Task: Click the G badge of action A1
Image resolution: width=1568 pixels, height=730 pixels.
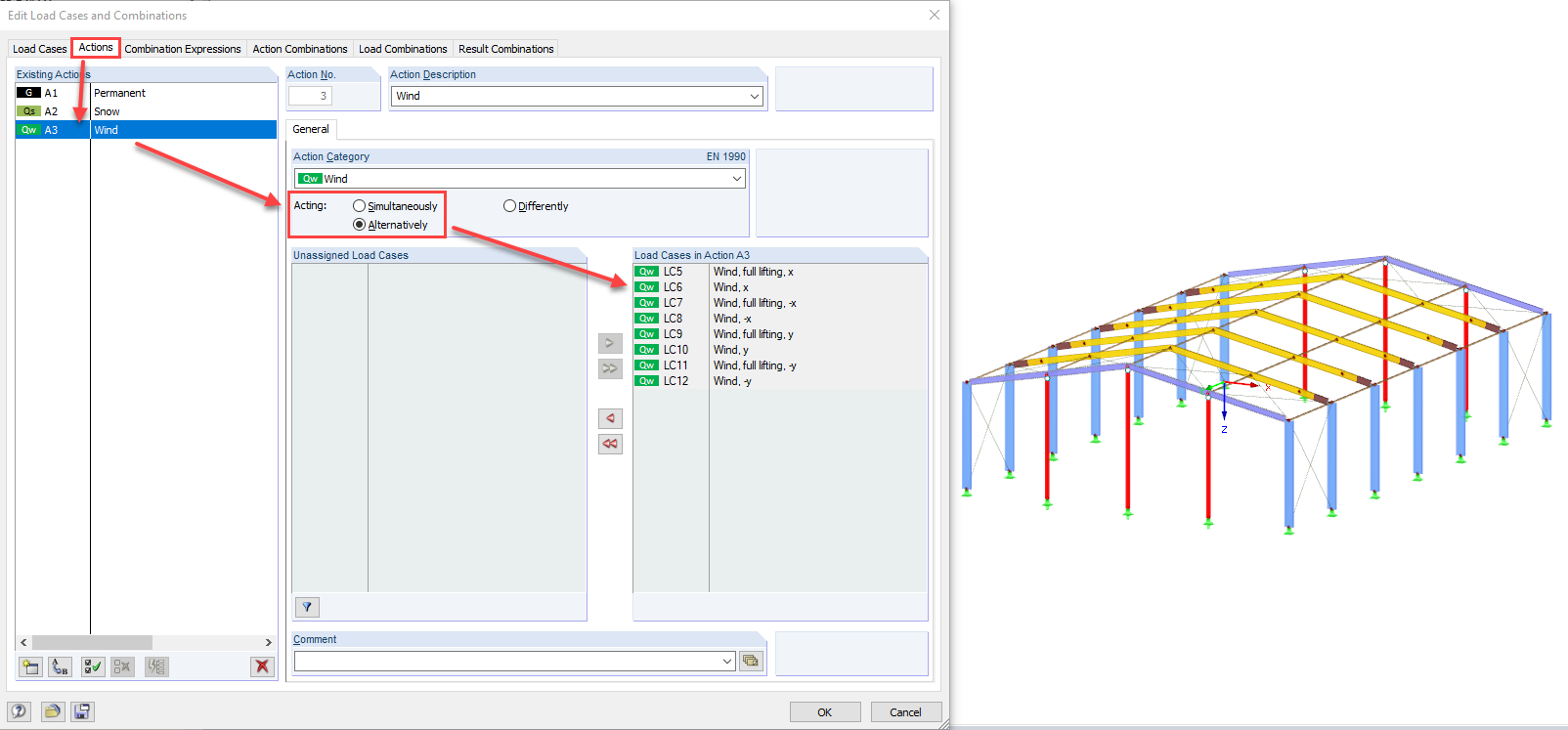Action: 28,93
